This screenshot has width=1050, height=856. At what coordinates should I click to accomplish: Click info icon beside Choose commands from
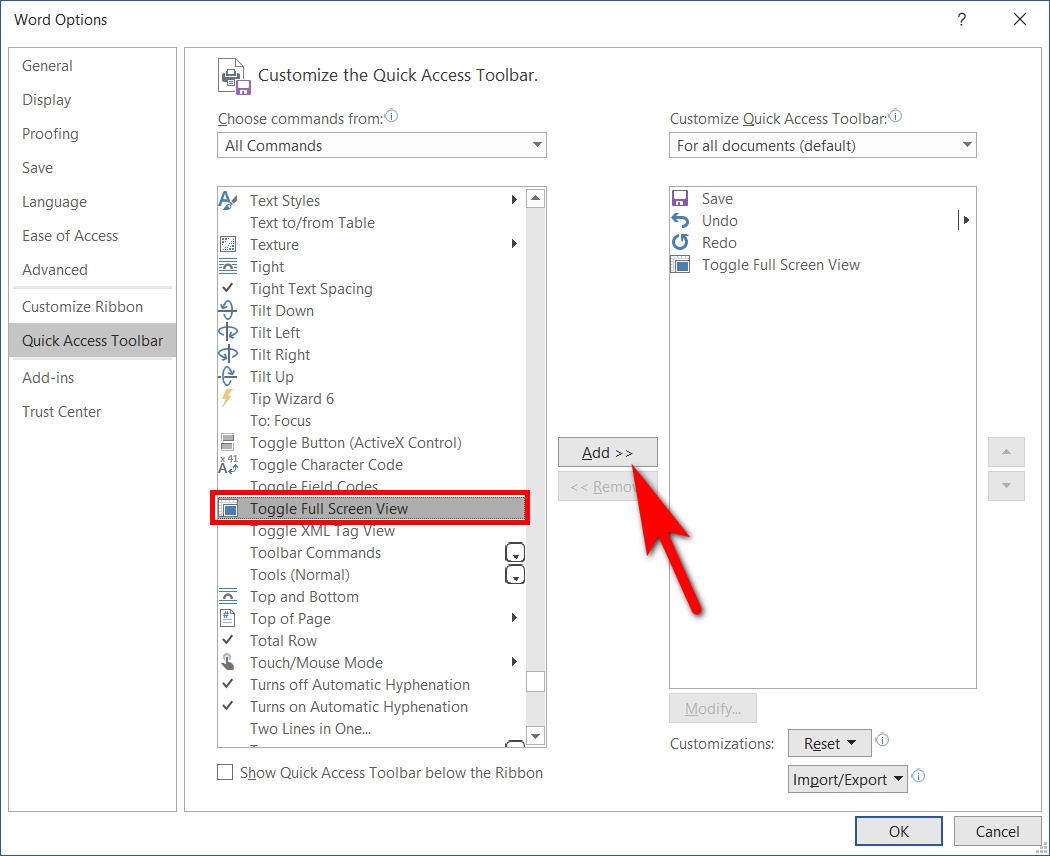click(x=392, y=116)
